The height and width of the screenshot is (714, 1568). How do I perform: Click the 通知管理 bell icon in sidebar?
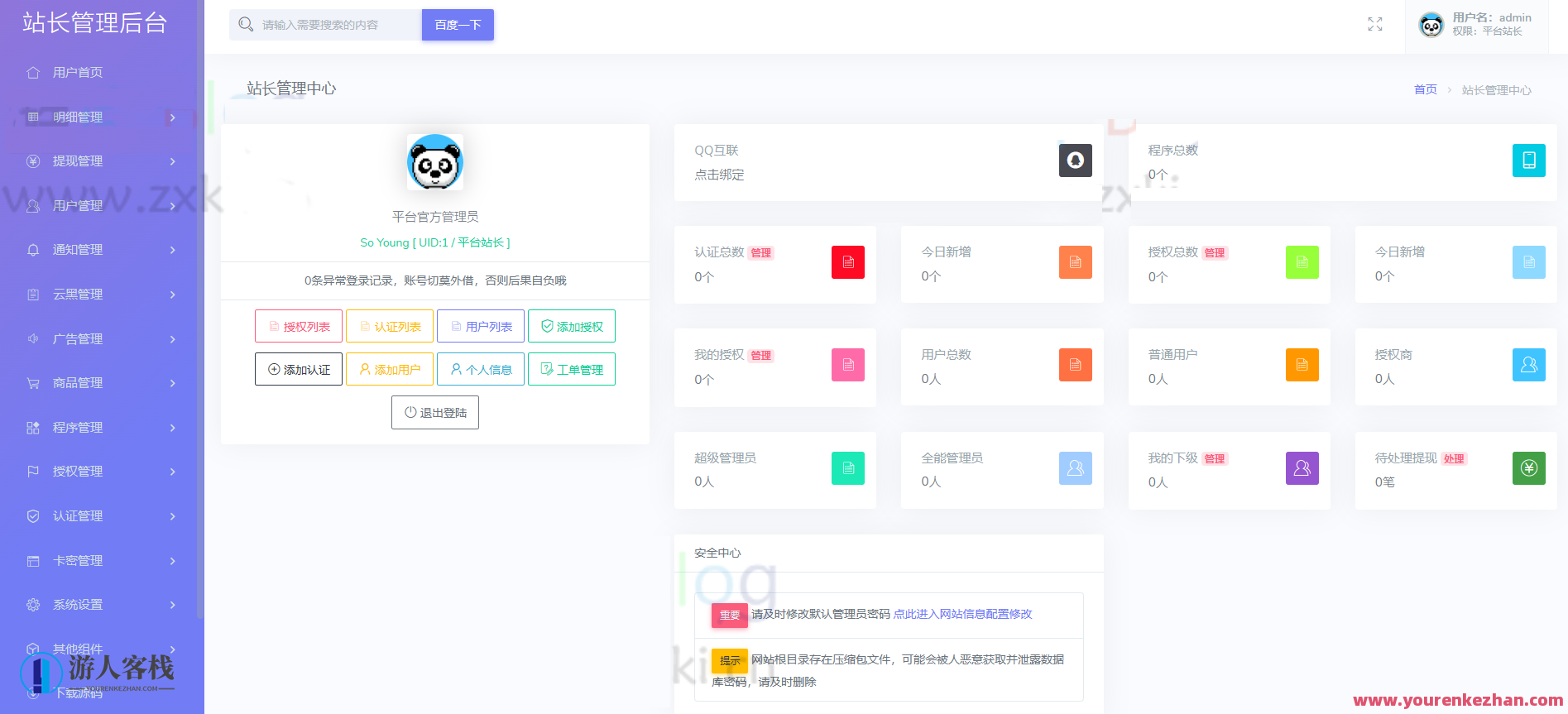pos(33,250)
